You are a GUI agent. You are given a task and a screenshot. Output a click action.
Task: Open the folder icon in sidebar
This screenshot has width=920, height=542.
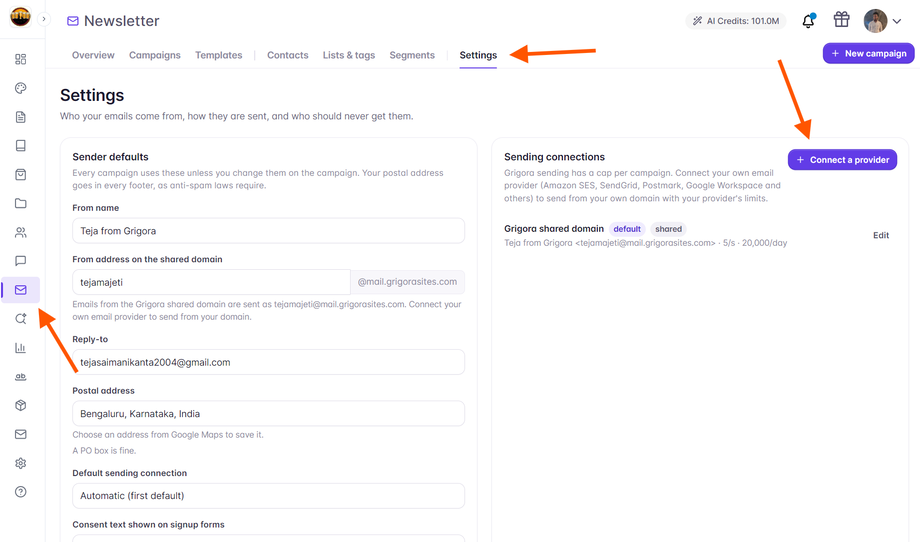pos(21,204)
